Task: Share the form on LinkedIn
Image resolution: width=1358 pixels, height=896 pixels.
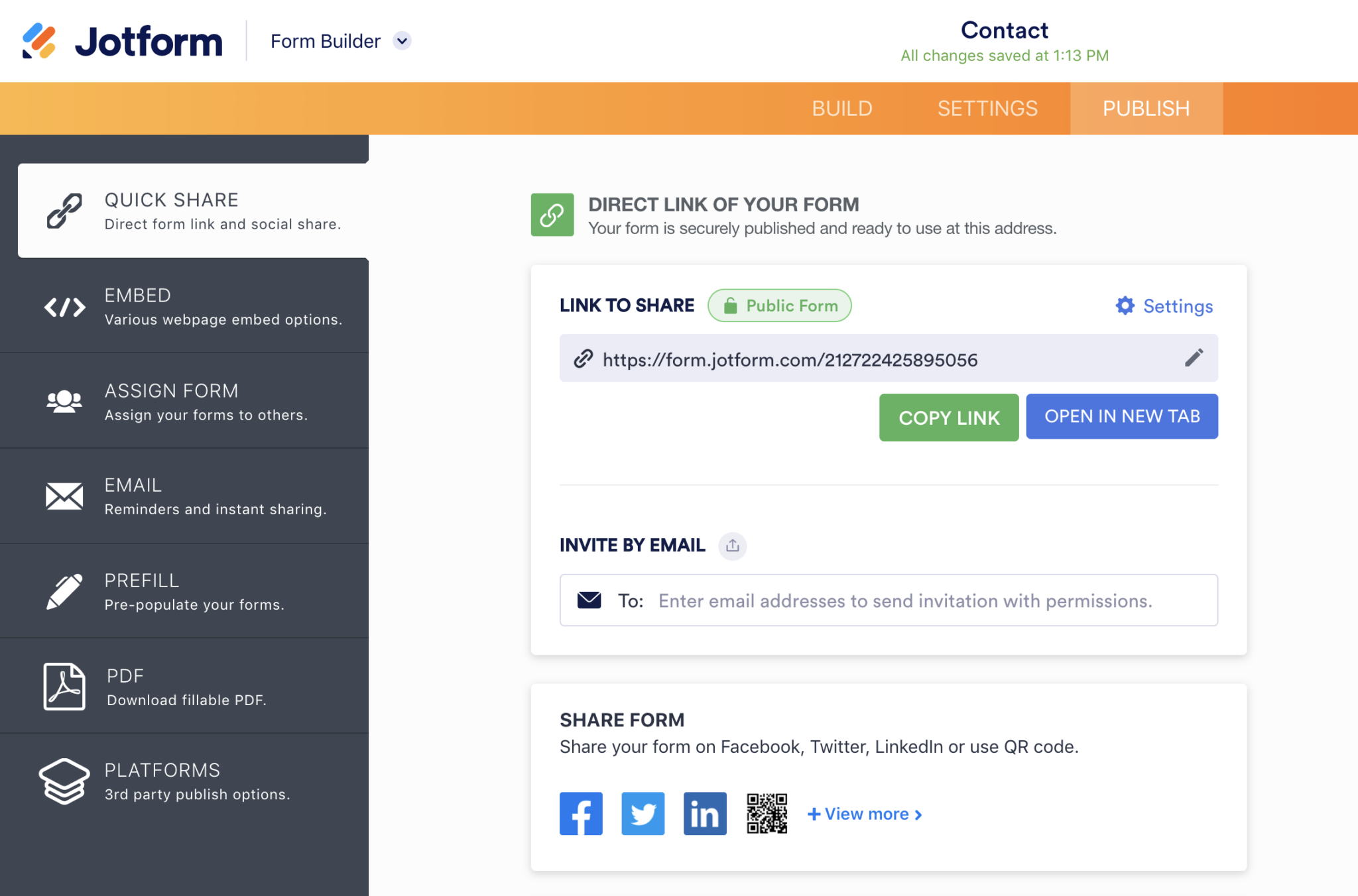Action: point(704,813)
